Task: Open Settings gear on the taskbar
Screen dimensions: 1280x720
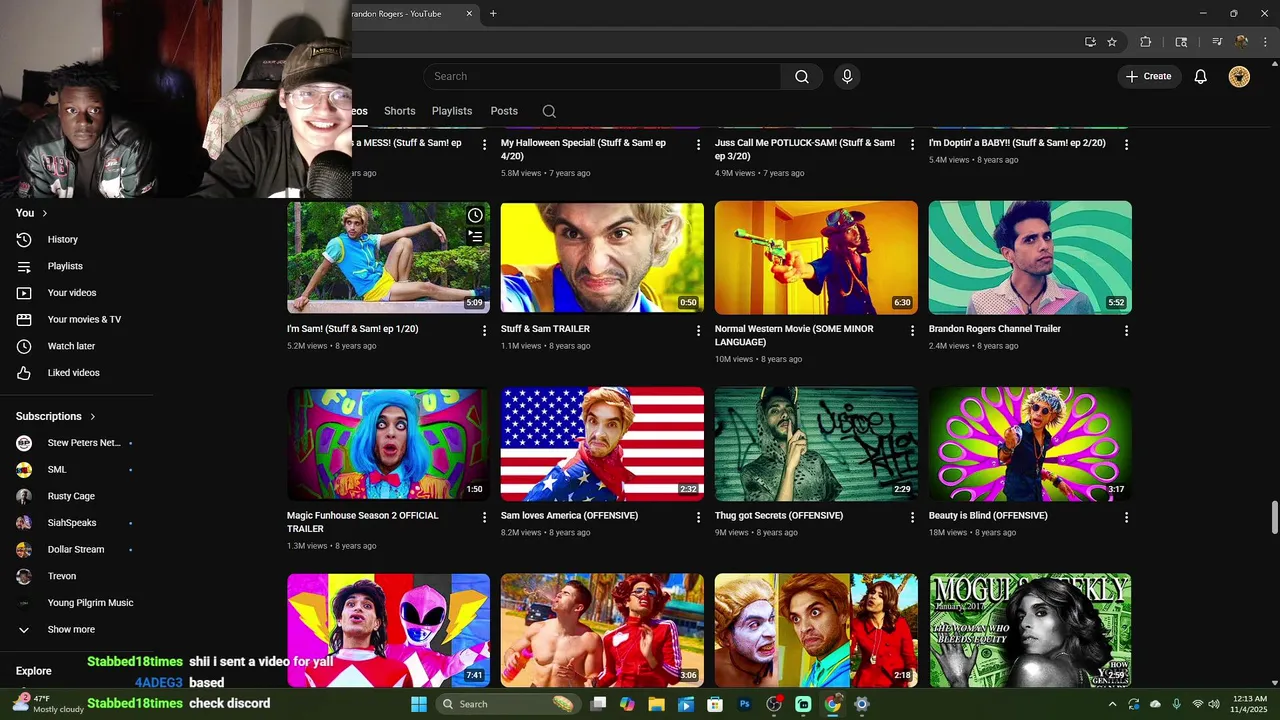Action: click(x=862, y=704)
